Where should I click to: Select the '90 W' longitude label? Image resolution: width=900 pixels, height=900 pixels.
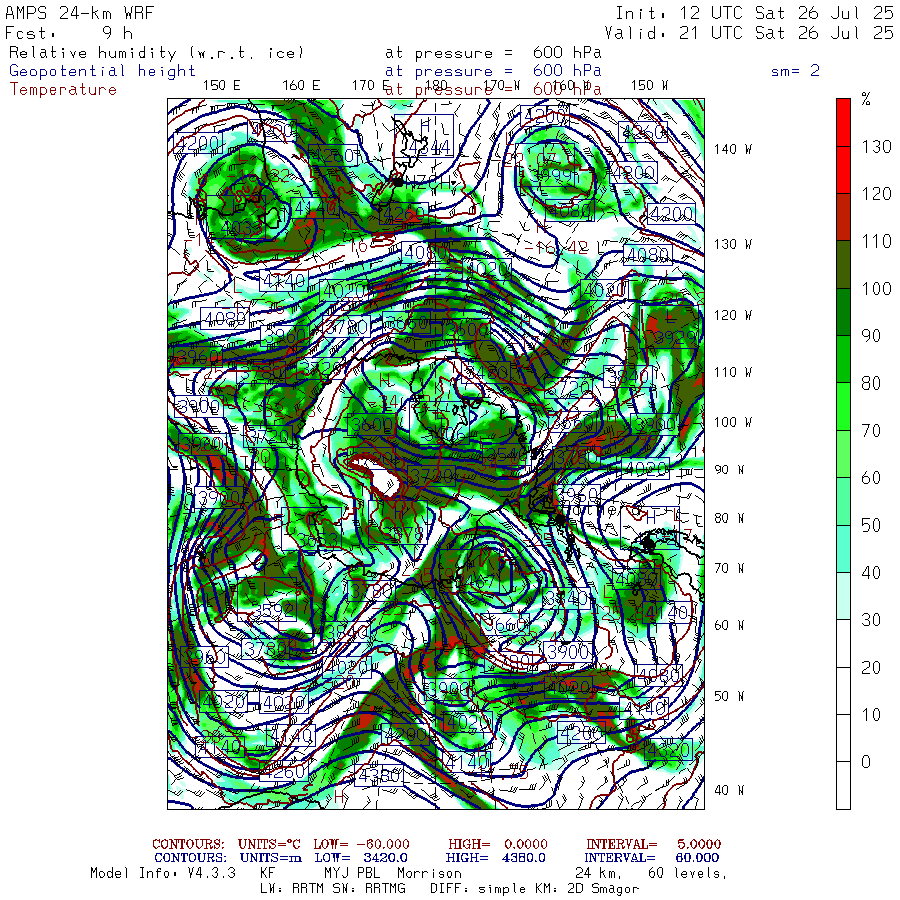[x=729, y=470]
